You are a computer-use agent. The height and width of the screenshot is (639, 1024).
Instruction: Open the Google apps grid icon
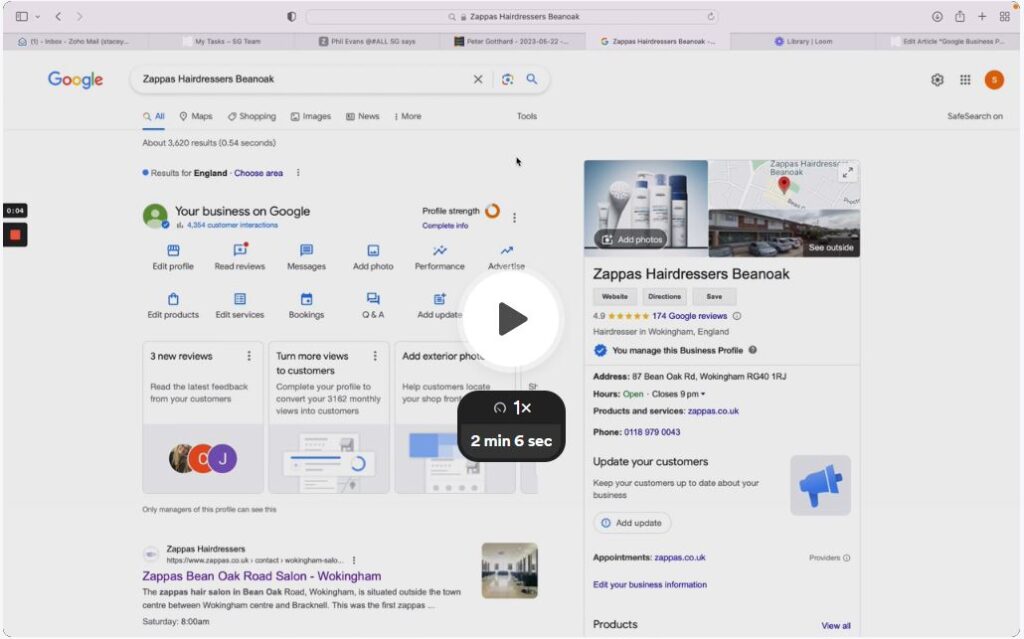click(965, 80)
